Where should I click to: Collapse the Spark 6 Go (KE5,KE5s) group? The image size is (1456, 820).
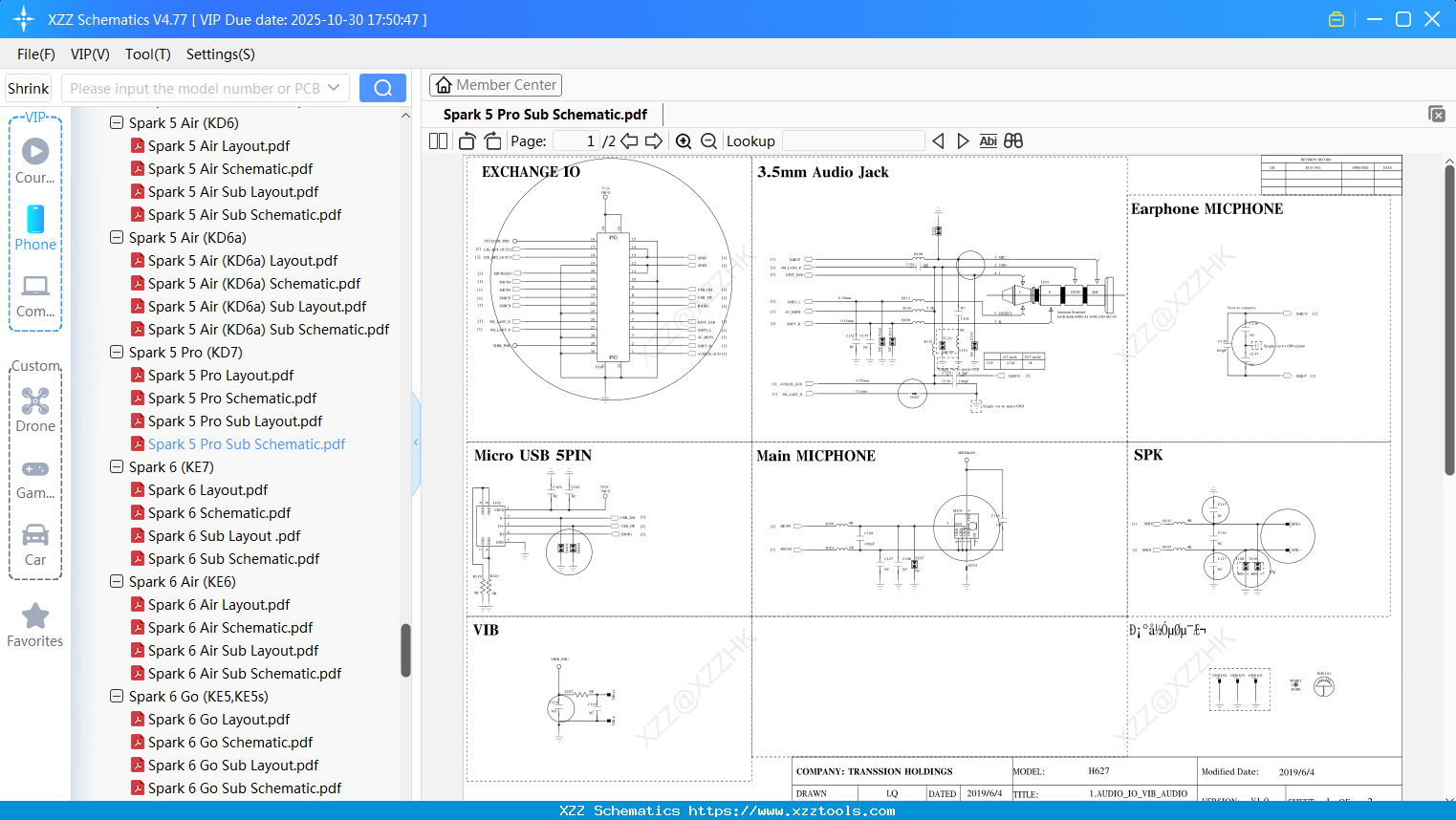116,696
